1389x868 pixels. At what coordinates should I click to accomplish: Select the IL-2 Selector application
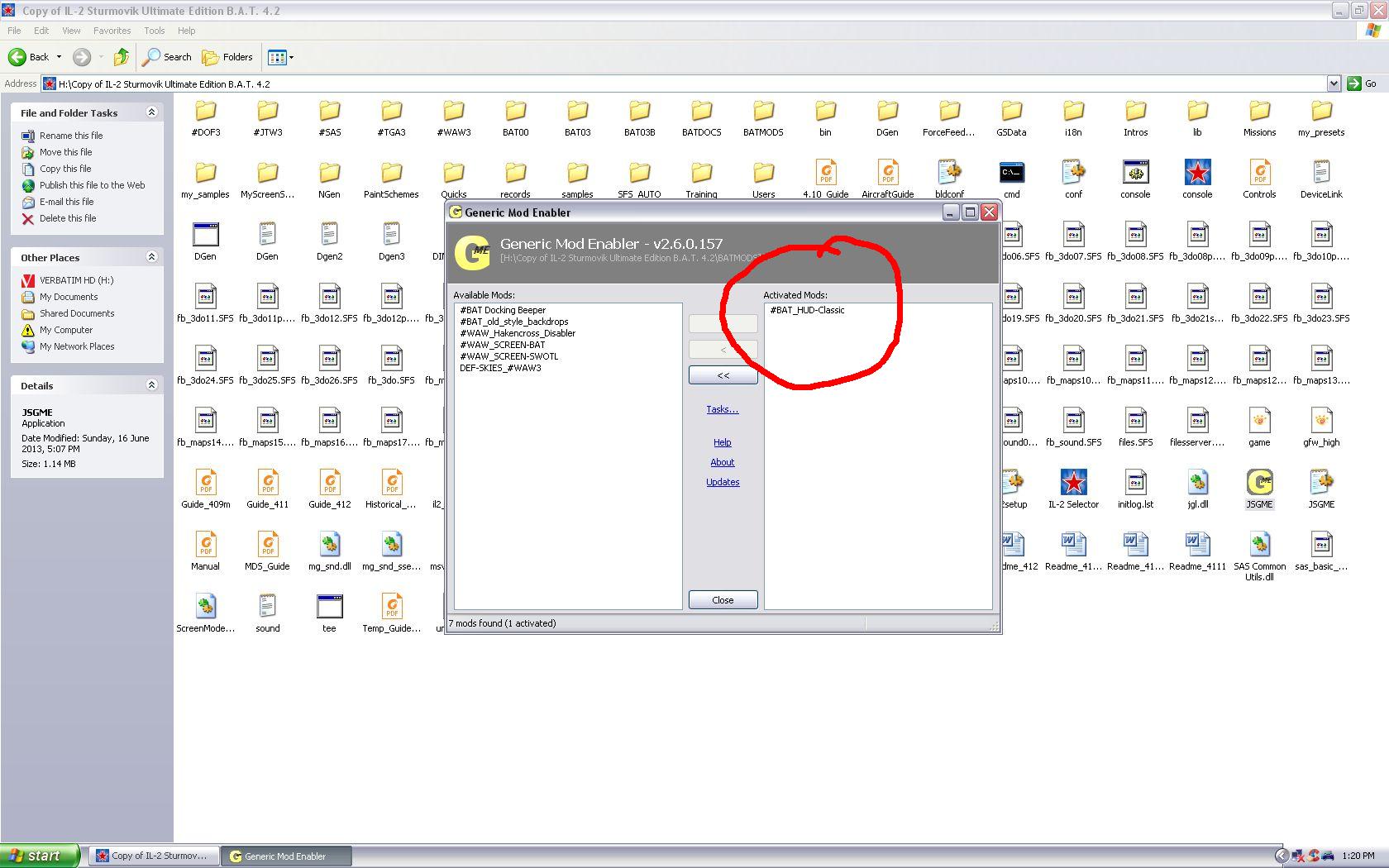[x=1073, y=489]
